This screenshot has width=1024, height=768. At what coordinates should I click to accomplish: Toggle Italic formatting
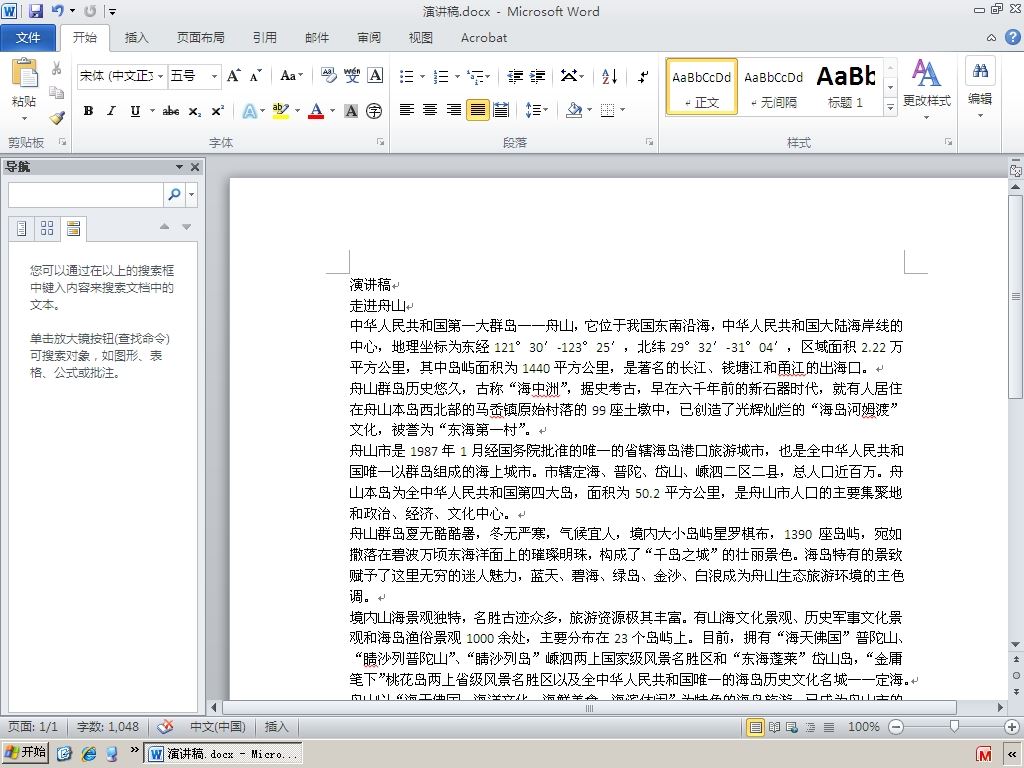[x=112, y=111]
